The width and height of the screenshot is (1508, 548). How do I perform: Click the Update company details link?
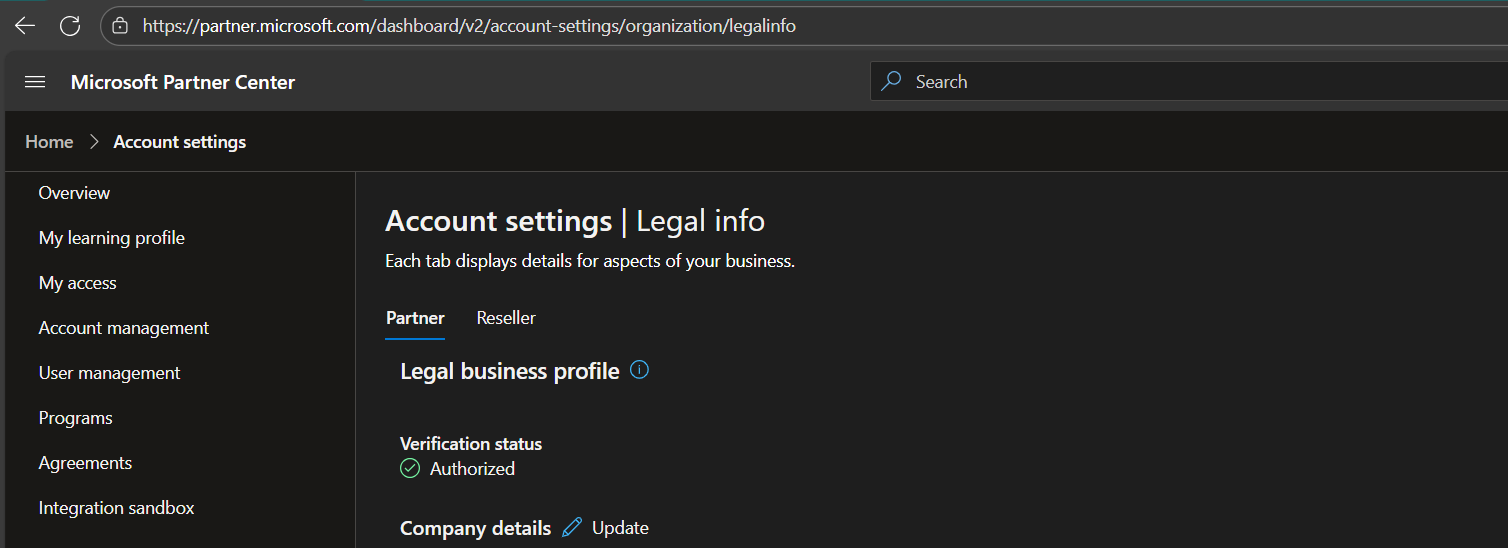(x=620, y=528)
